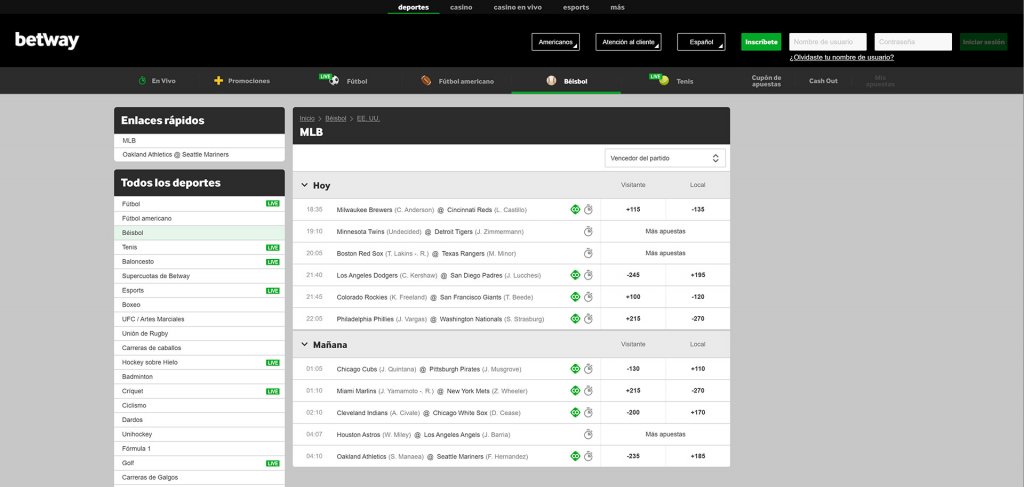1024x487 pixels.
Task: Open Cash Out tab
Action: [823, 81]
